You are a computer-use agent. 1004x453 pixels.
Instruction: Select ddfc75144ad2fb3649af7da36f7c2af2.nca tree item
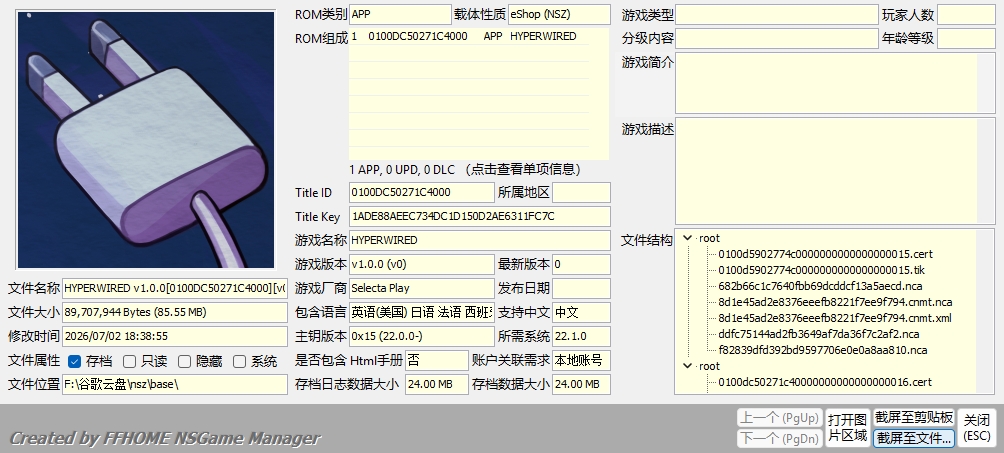[x=818, y=334]
